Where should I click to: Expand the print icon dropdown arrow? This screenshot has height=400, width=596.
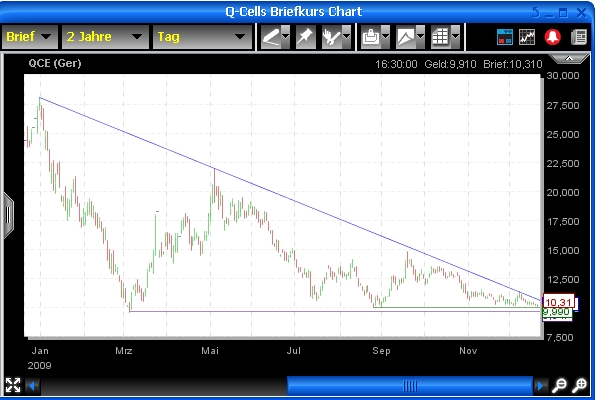(x=385, y=37)
